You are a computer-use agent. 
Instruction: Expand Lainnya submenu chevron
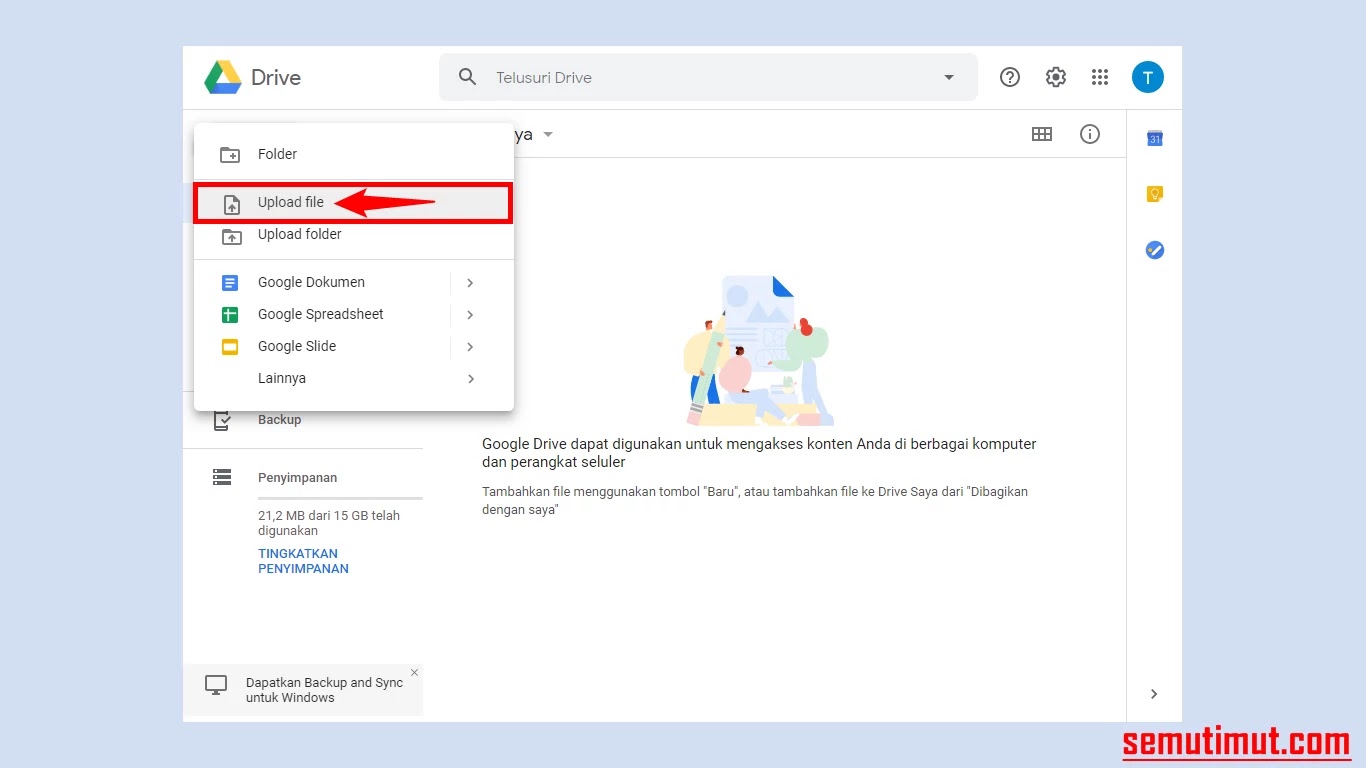[470, 379]
